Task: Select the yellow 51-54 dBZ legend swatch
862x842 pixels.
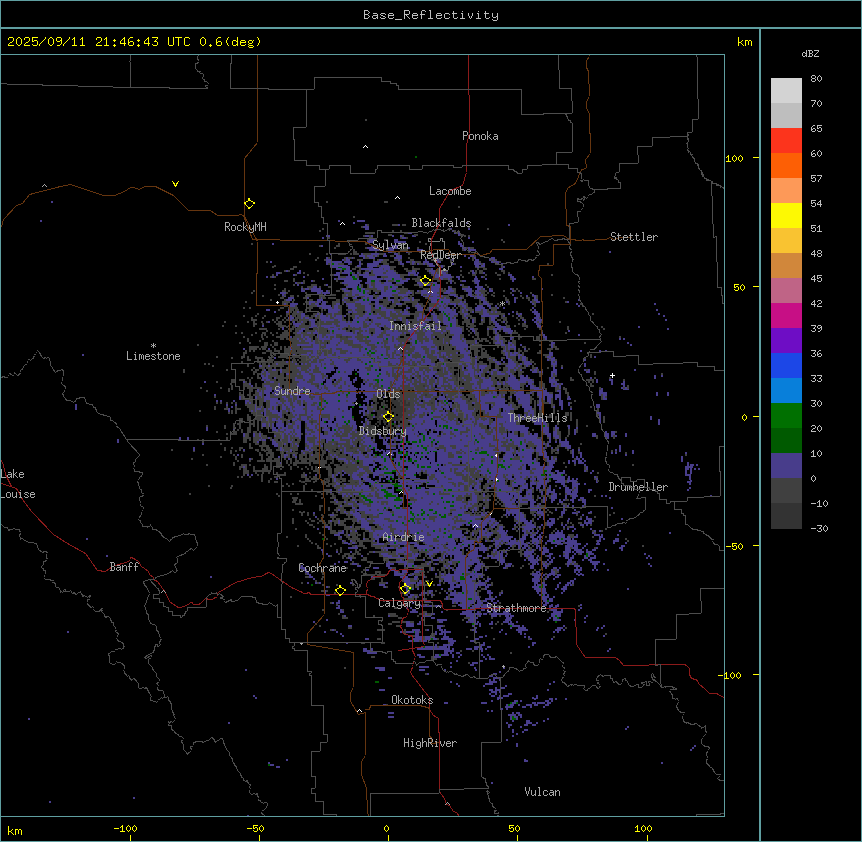Action: tap(786, 215)
